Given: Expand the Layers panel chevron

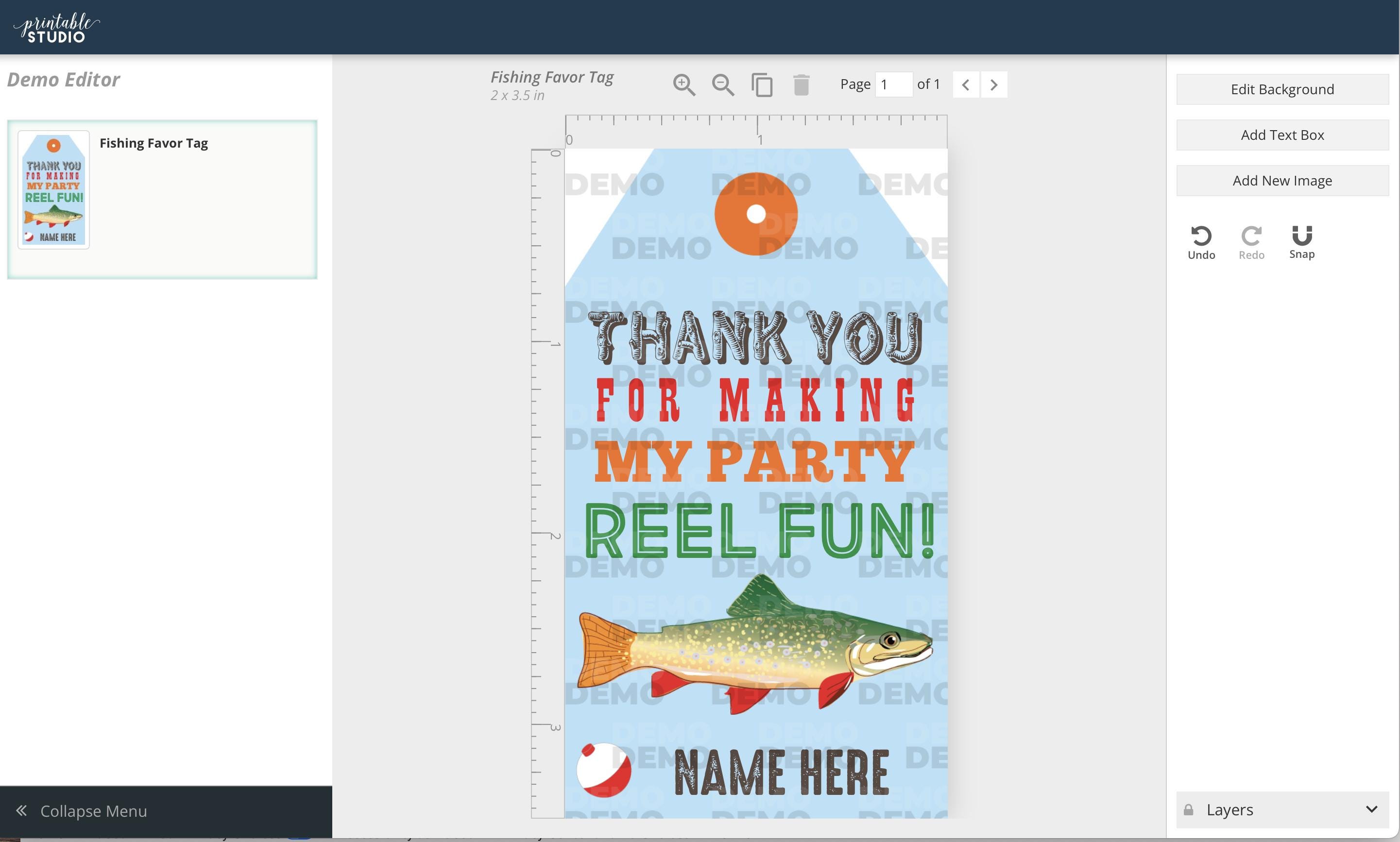Looking at the screenshot, I should (x=1372, y=809).
